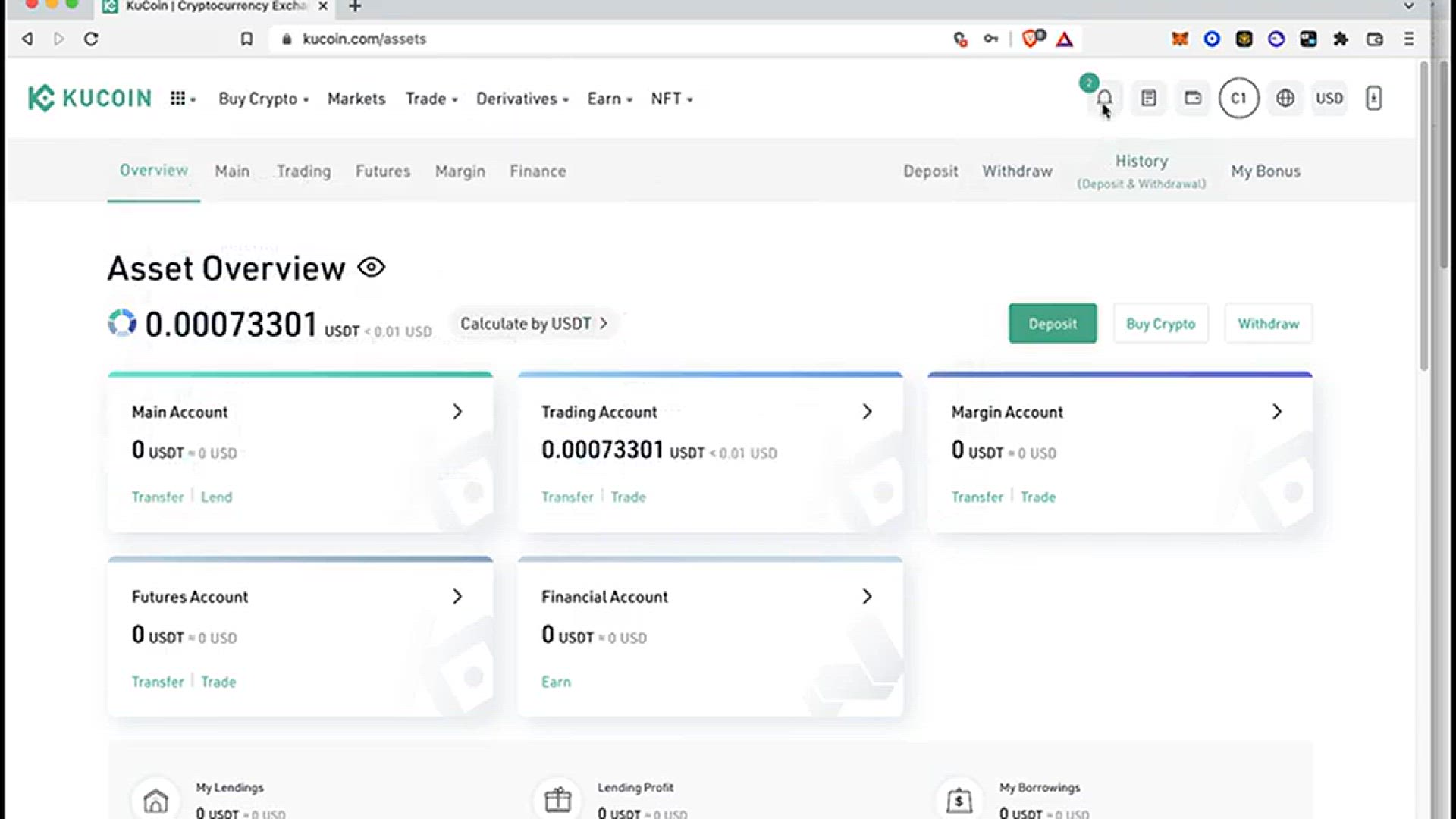
Task: Open the Trading Account arrow chevron
Action: 867,412
